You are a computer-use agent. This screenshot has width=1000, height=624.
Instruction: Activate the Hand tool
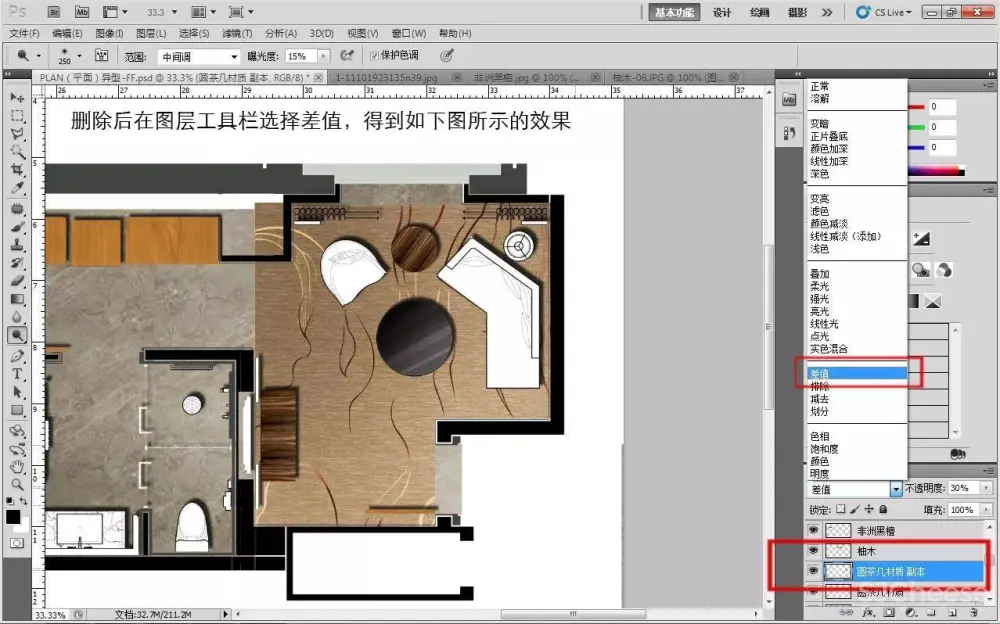[x=17, y=466]
